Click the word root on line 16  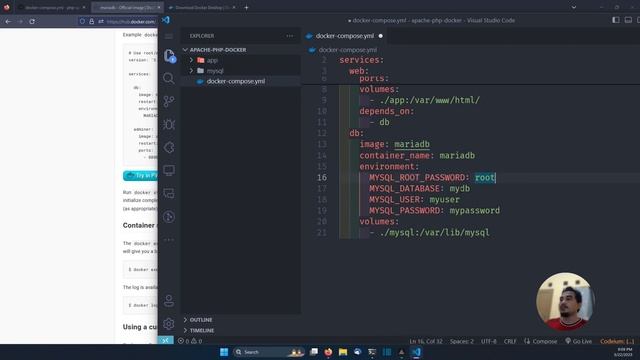coord(485,178)
